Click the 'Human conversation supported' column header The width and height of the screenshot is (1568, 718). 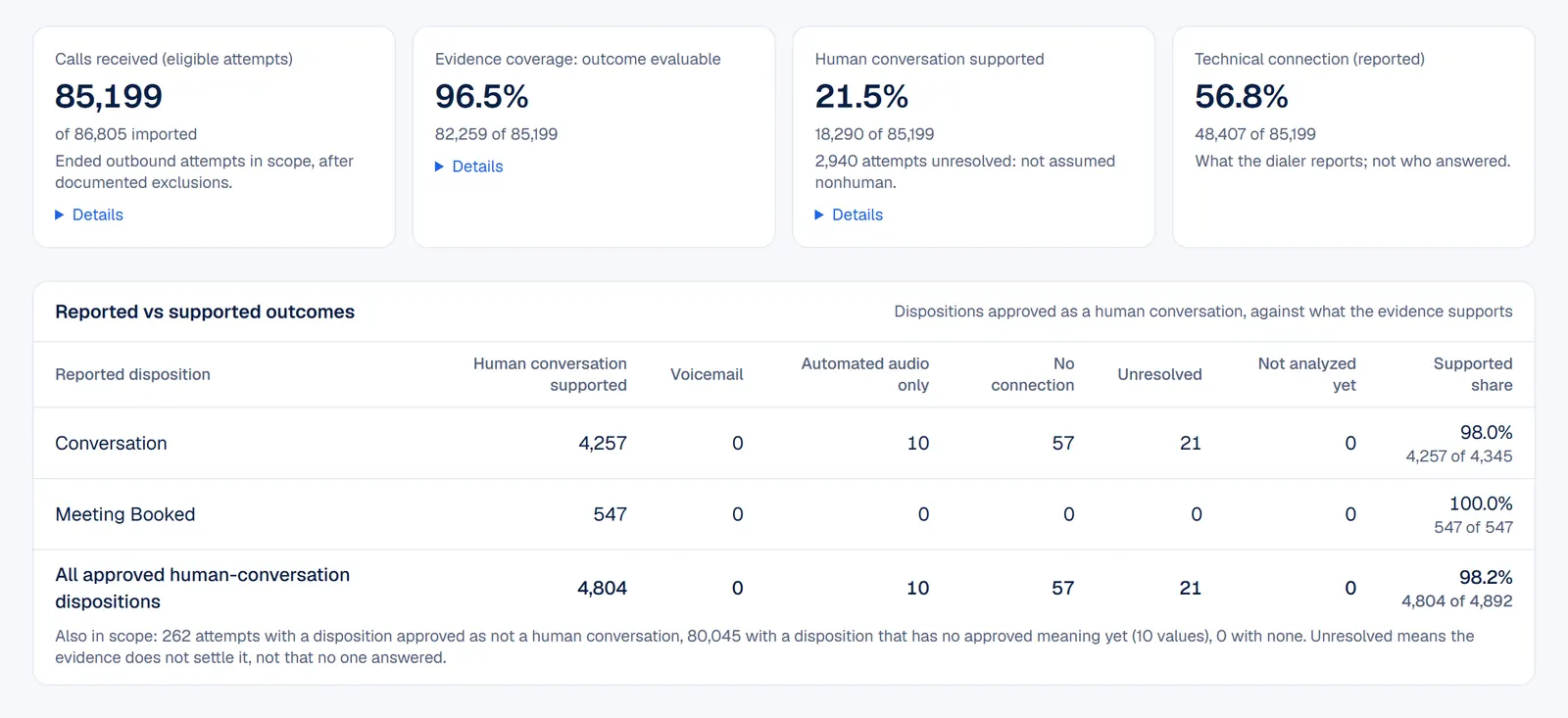coord(550,374)
